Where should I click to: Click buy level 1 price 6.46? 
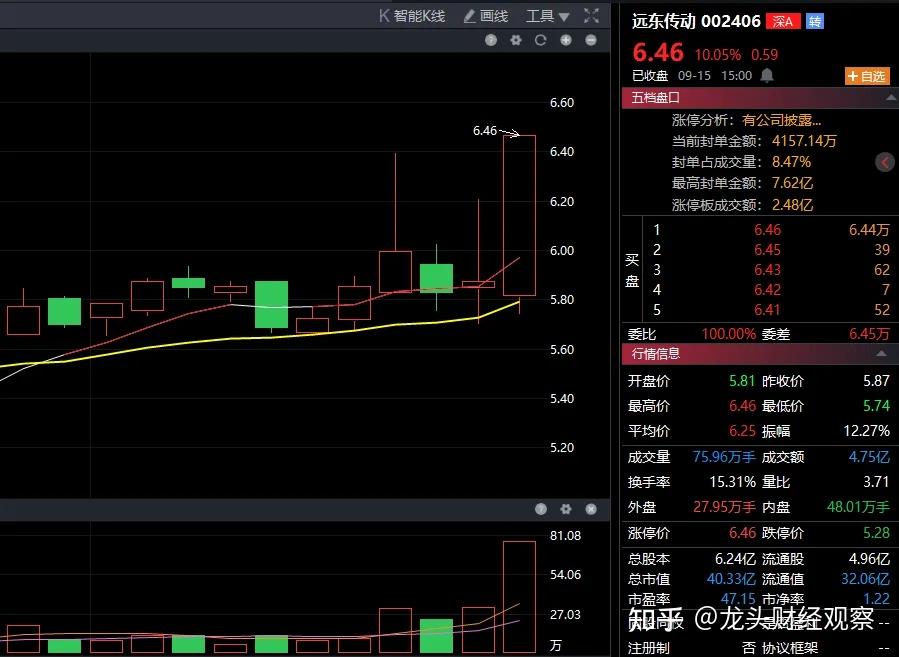tap(767, 230)
